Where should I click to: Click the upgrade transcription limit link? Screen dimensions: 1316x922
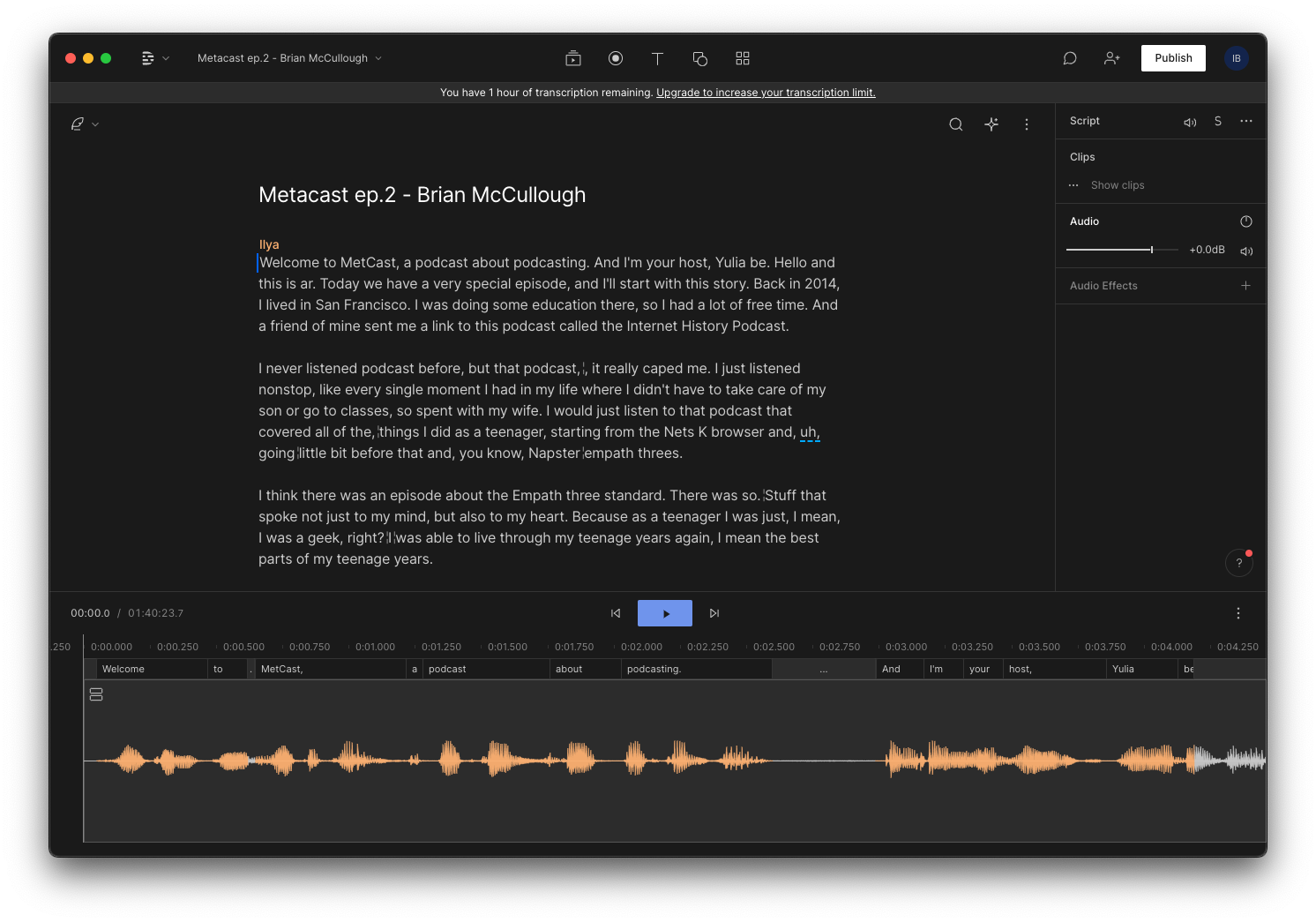point(766,93)
